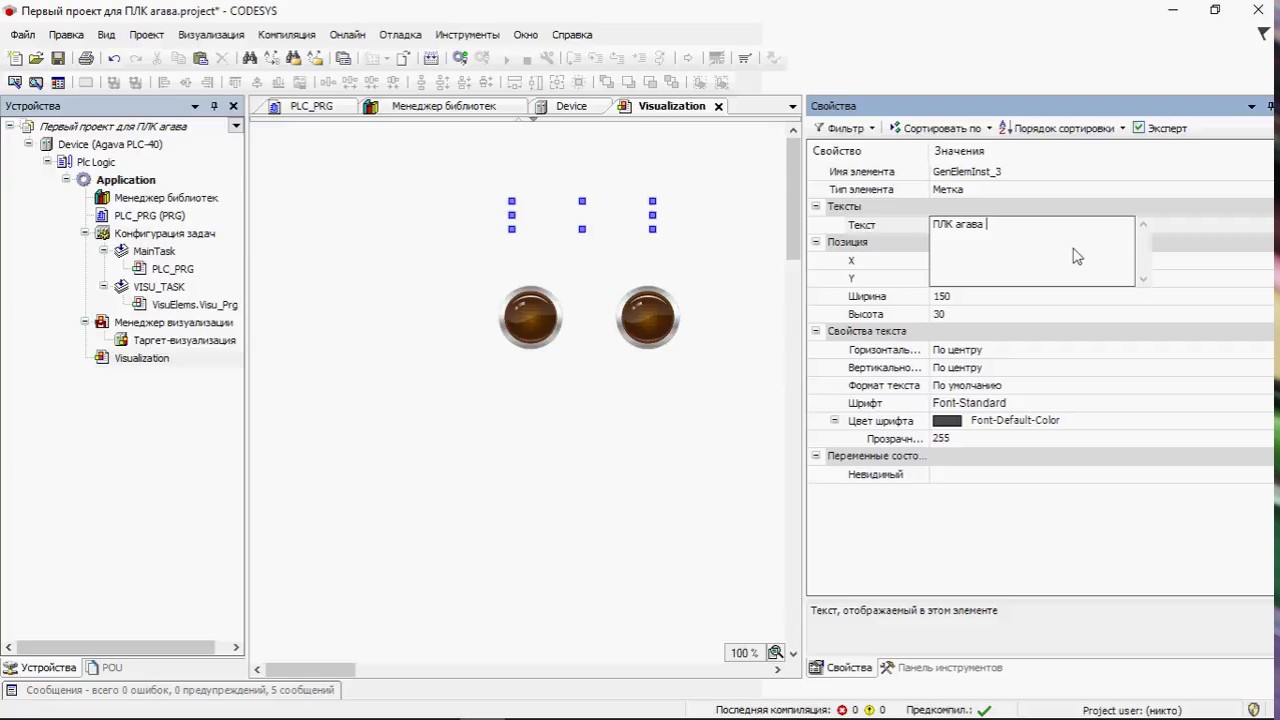Click the shield icon in status bar corner
Screen dimensions: 1280x720
point(1255,710)
